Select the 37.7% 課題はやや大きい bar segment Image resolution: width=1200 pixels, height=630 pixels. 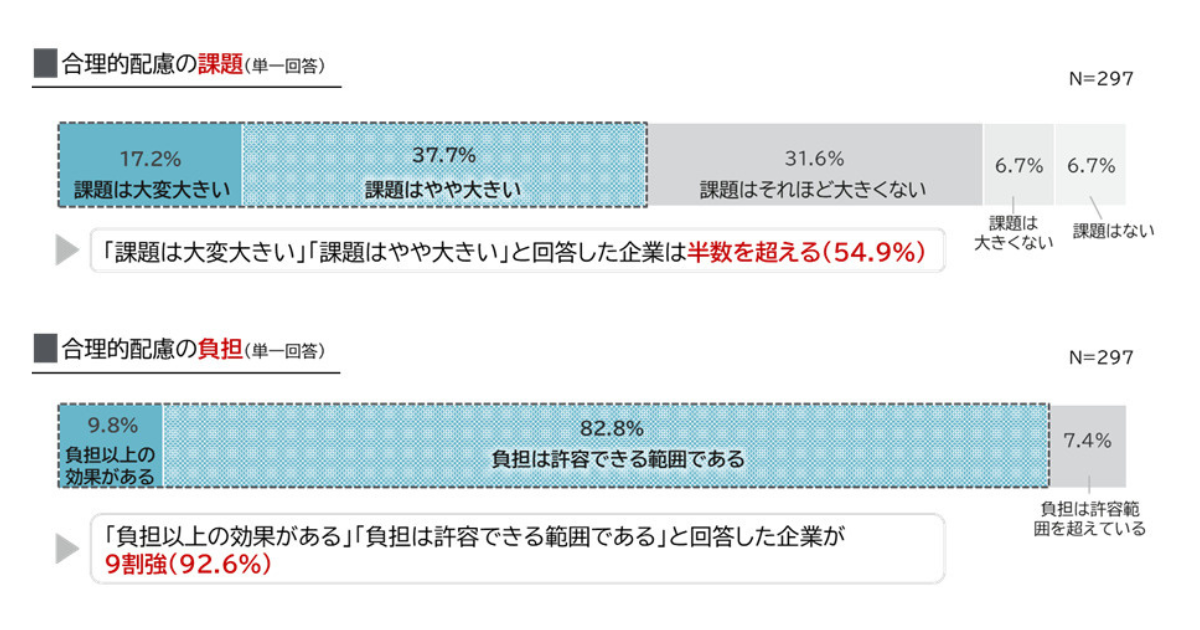[444, 165]
